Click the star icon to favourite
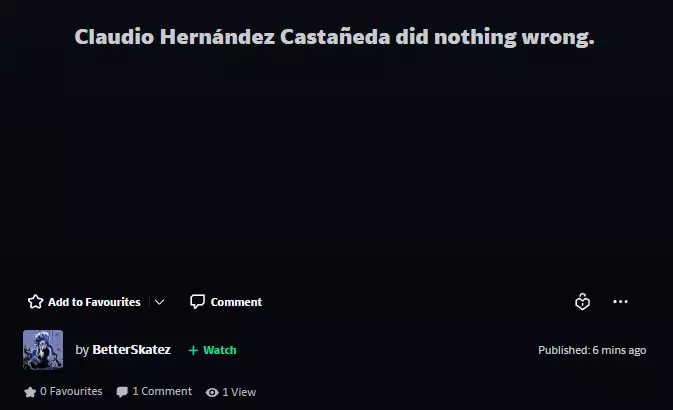This screenshot has width=673, height=410. point(35,302)
